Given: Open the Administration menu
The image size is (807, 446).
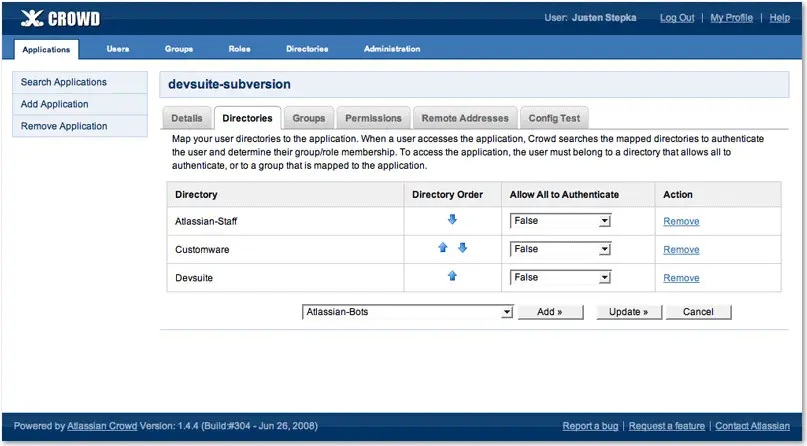Looking at the screenshot, I should point(392,49).
